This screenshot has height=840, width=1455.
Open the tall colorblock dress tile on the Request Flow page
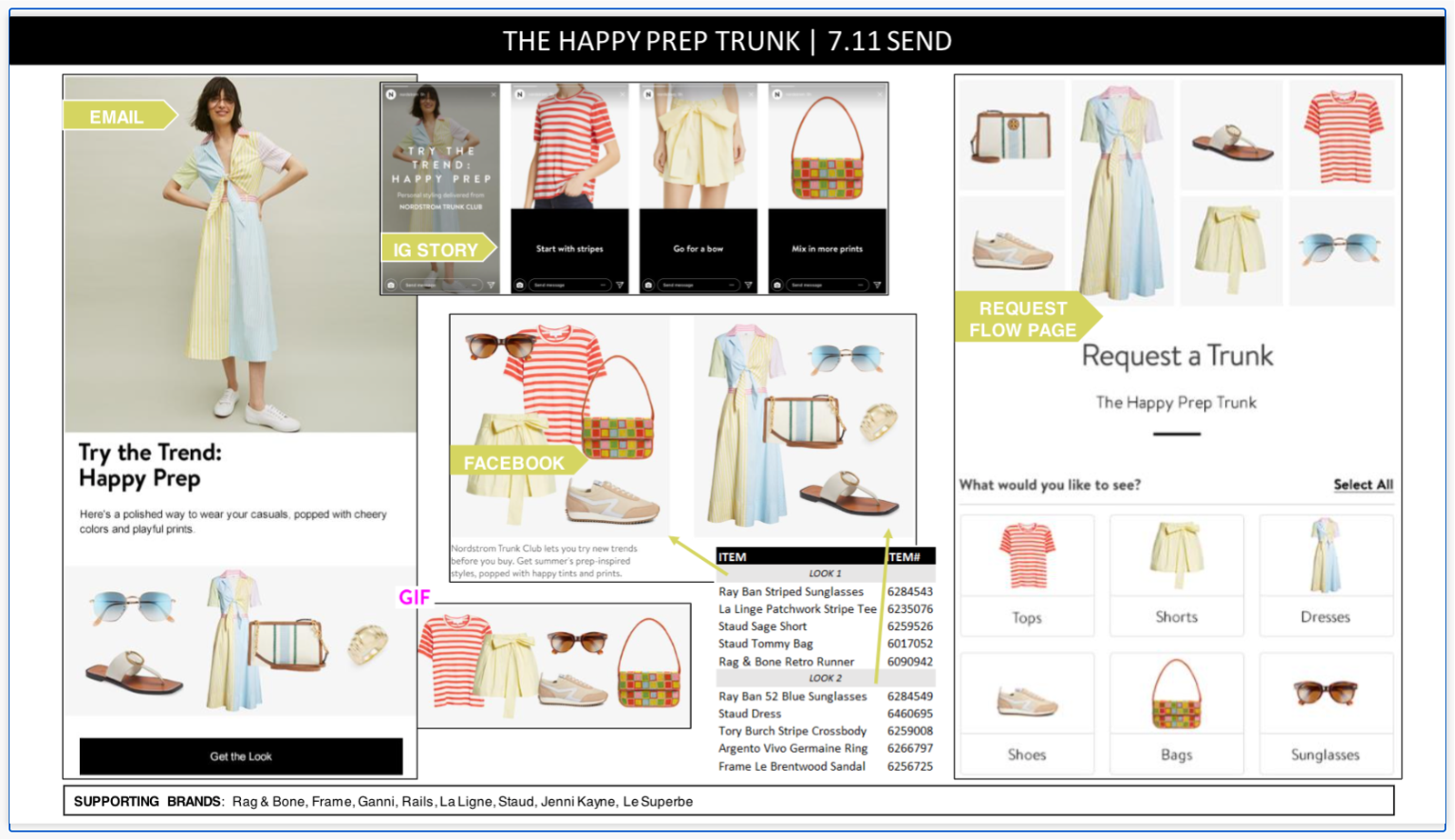1122,193
